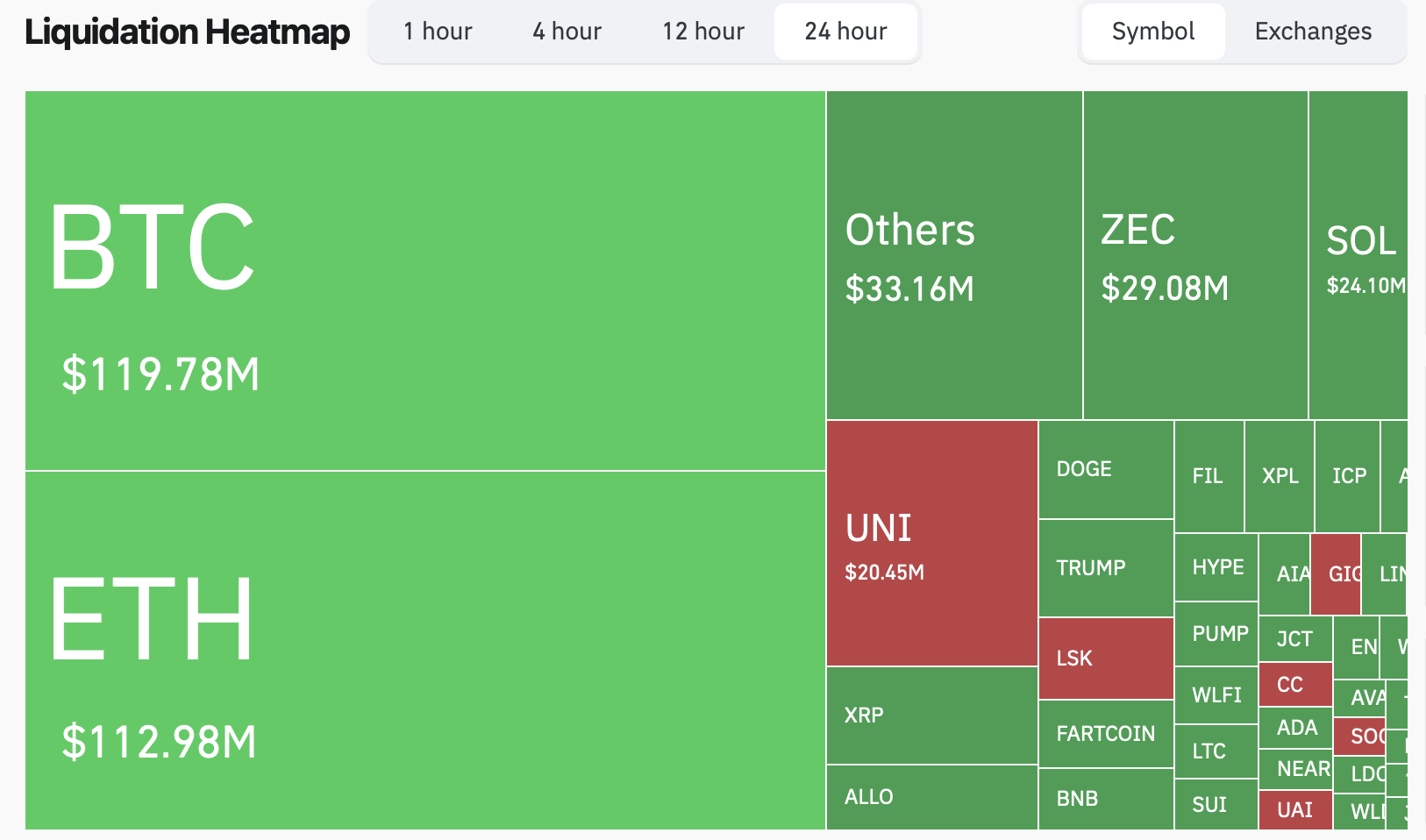Select the 1 hour timeframe tab
Viewport: 1426px width, 840px height.
(438, 32)
